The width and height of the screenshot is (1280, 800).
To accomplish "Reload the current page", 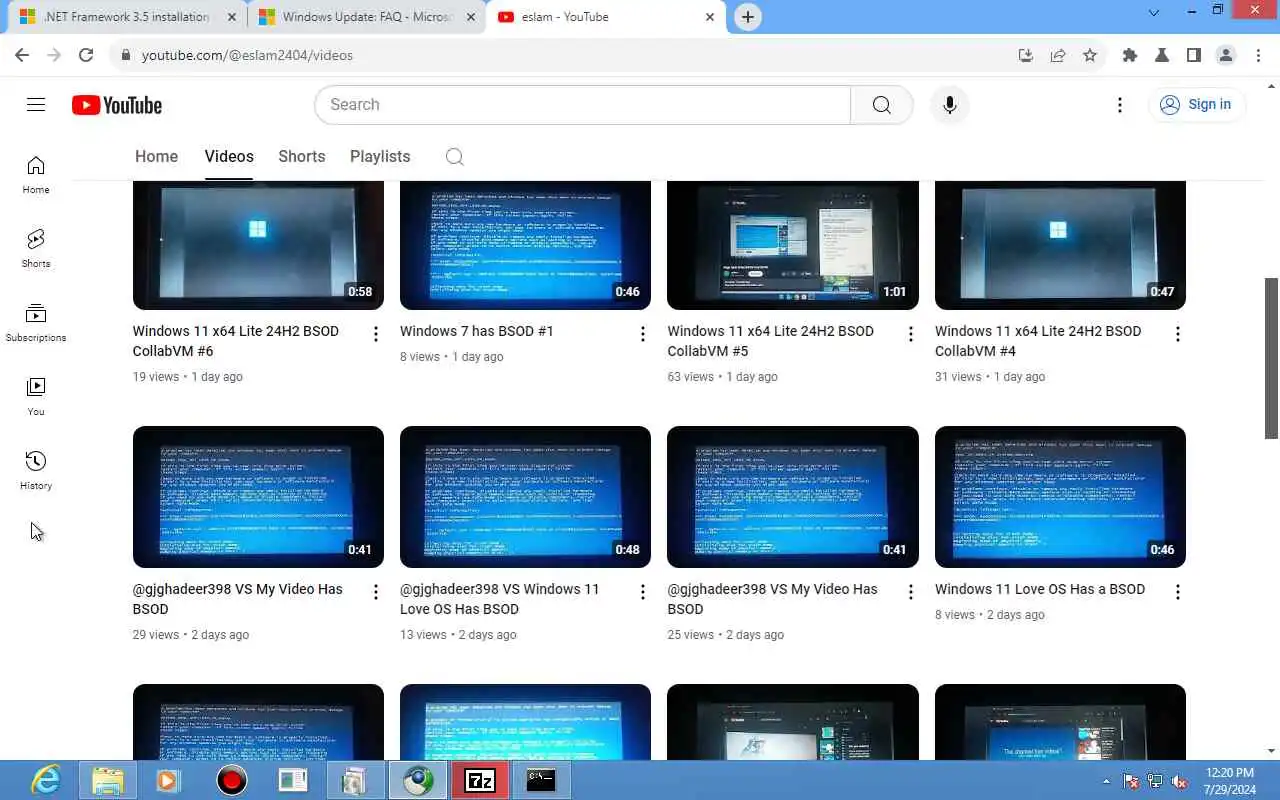I will coord(86,55).
